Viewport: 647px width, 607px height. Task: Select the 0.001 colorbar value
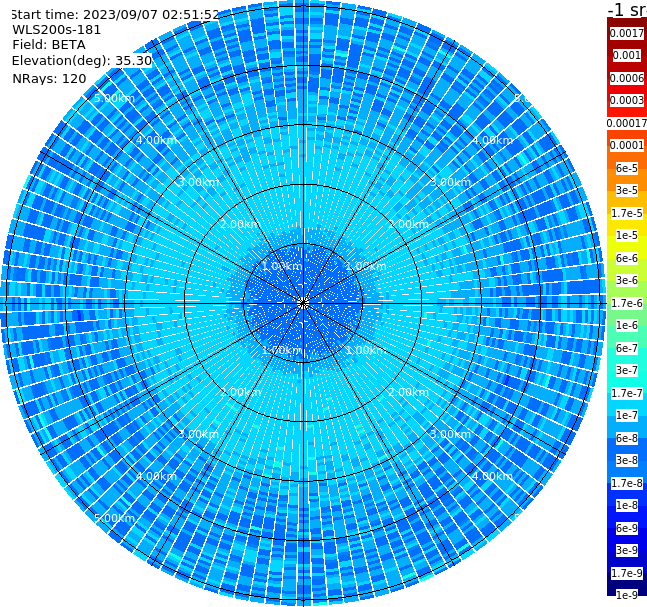627,56
